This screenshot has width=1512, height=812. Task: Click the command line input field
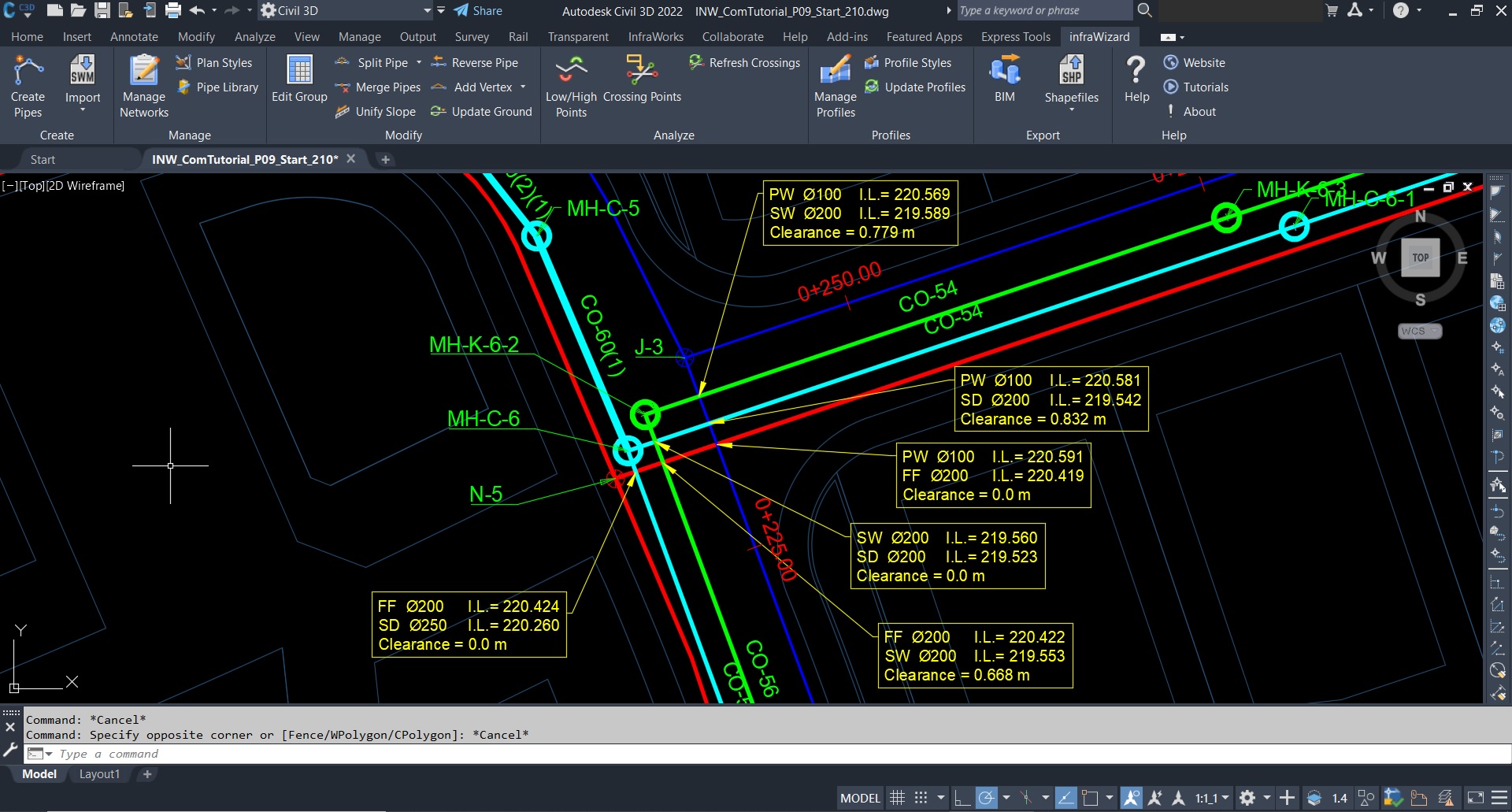(472, 754)
